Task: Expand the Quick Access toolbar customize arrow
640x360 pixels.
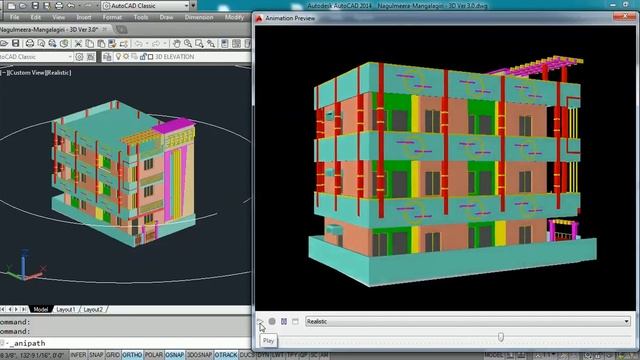Action: [x=193, y=6]
